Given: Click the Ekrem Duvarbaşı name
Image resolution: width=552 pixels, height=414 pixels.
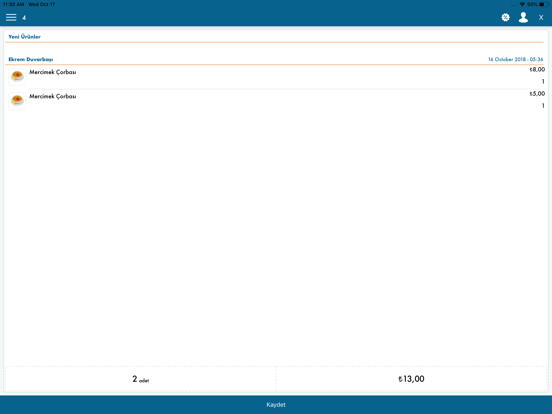Looking at the screenshot, I should click(x=31, y=59).
